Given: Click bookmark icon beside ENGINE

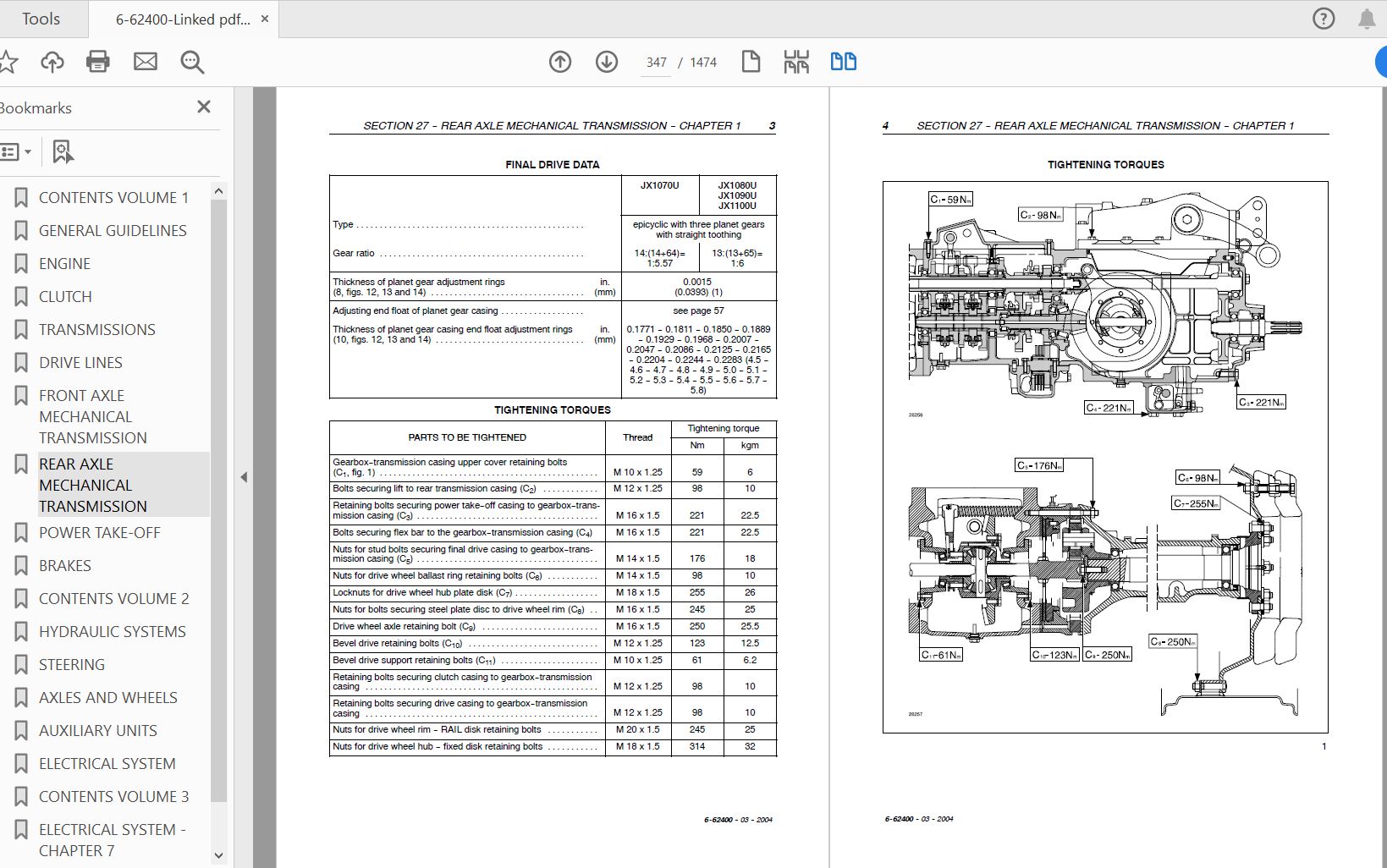Looking at the screenshot, I should point(21,264).
